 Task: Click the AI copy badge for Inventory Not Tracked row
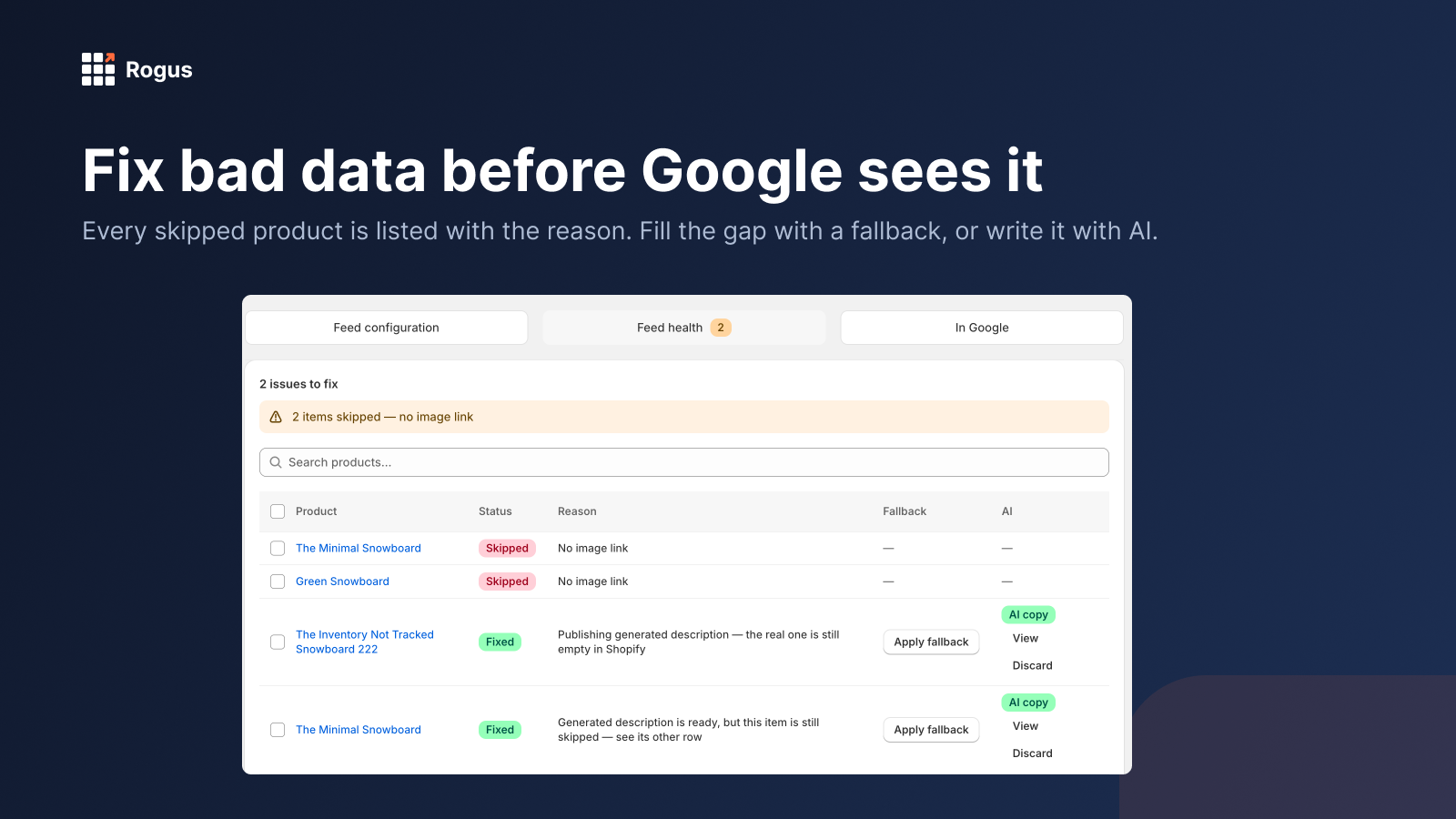coord(1028,615)
